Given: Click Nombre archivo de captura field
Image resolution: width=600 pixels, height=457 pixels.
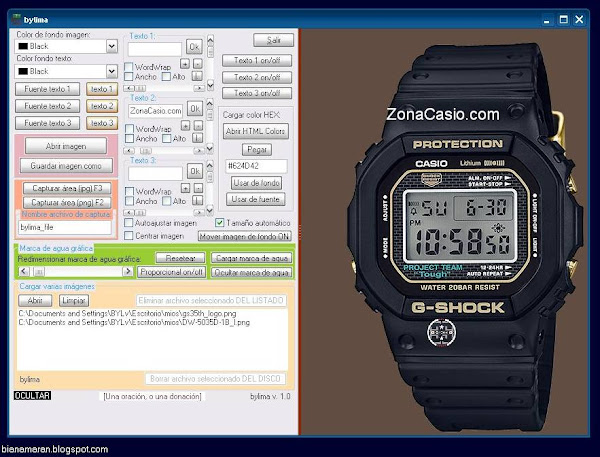Looking at the screenshot, I should click(65, 227).
